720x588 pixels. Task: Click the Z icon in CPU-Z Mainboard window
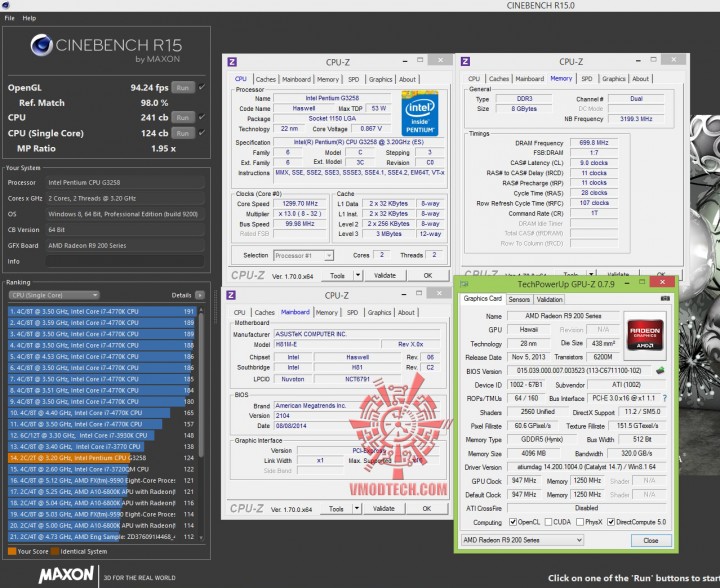point(231,295)
